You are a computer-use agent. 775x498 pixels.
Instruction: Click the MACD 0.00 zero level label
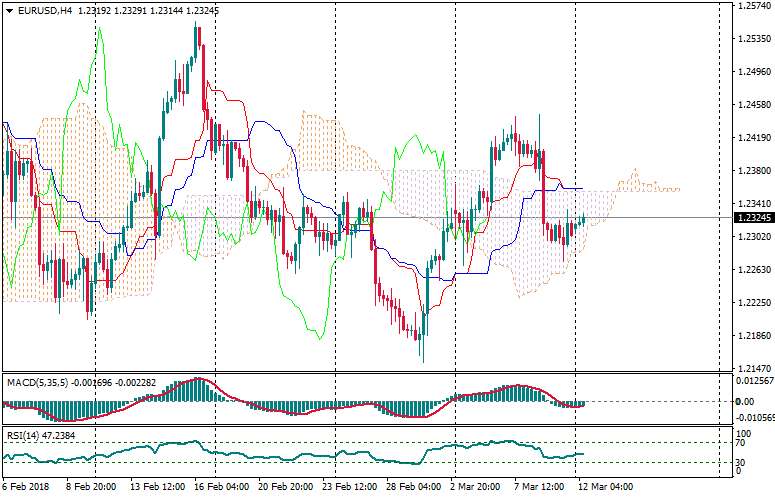click(744, 401)
